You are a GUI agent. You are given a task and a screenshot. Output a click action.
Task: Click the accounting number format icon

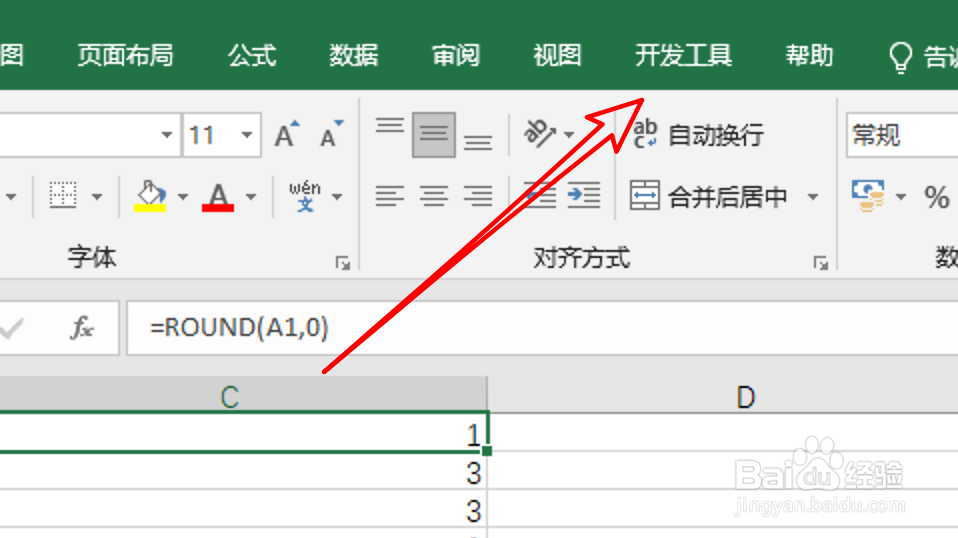[x=868, y=196]
